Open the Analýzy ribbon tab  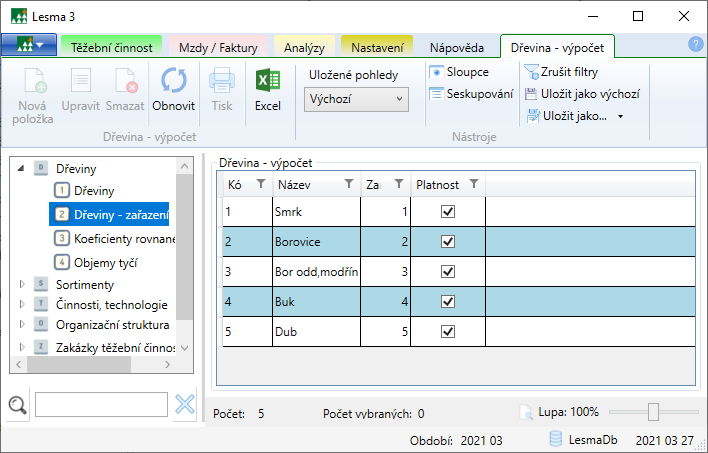[304, 47]
